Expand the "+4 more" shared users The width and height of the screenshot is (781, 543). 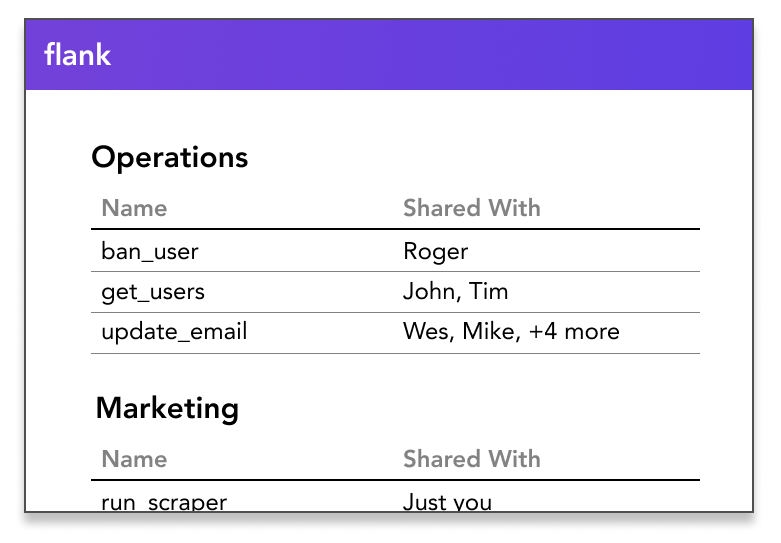[575, 332]
